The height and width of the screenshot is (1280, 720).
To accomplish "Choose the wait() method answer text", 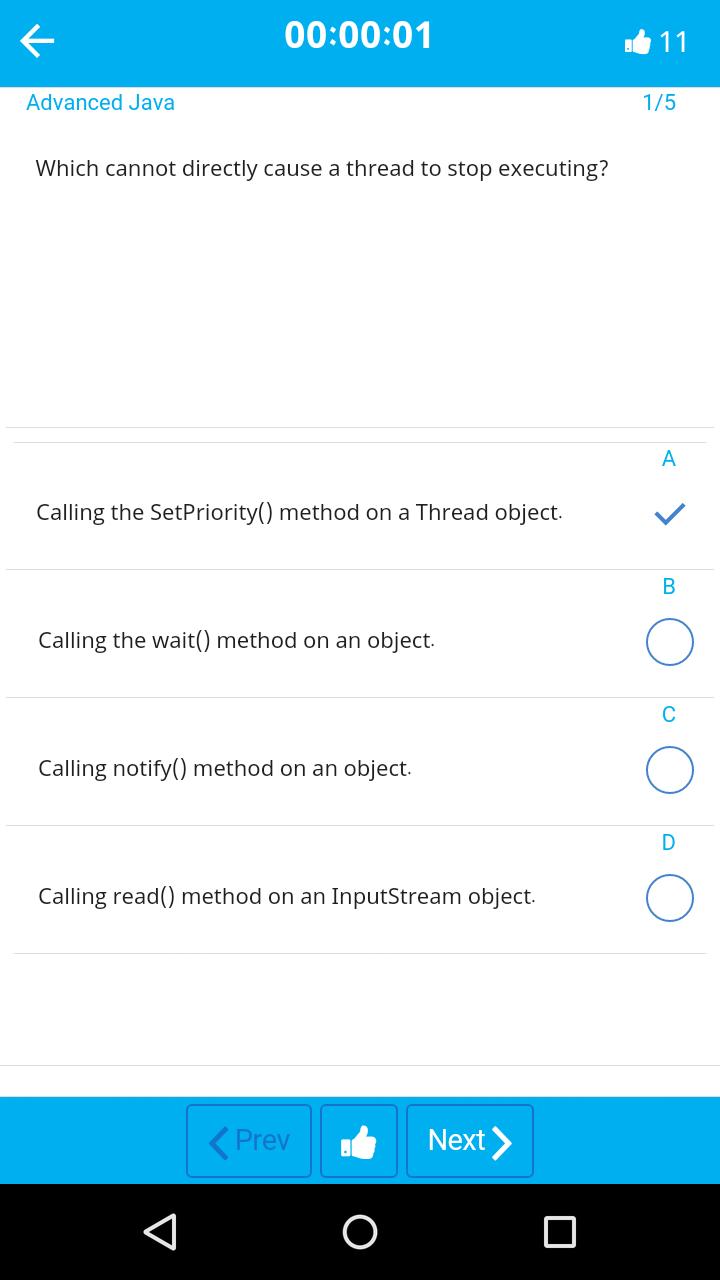I will 236,640.
